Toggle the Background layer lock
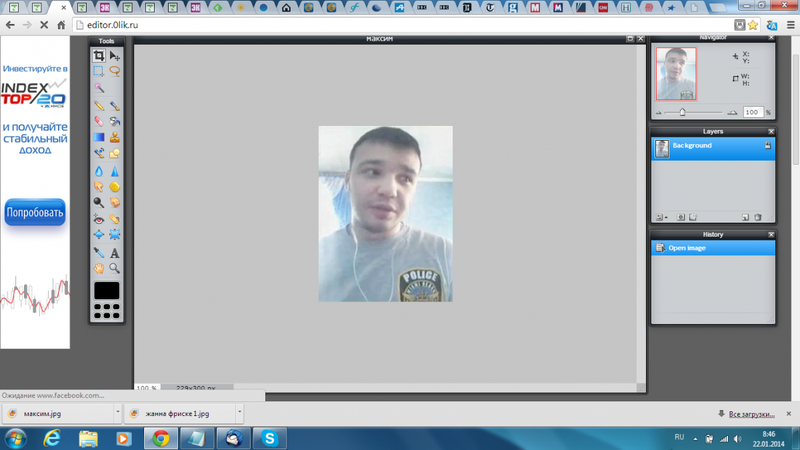This screenshot has height=450, width=800. (x=767, y=146)
